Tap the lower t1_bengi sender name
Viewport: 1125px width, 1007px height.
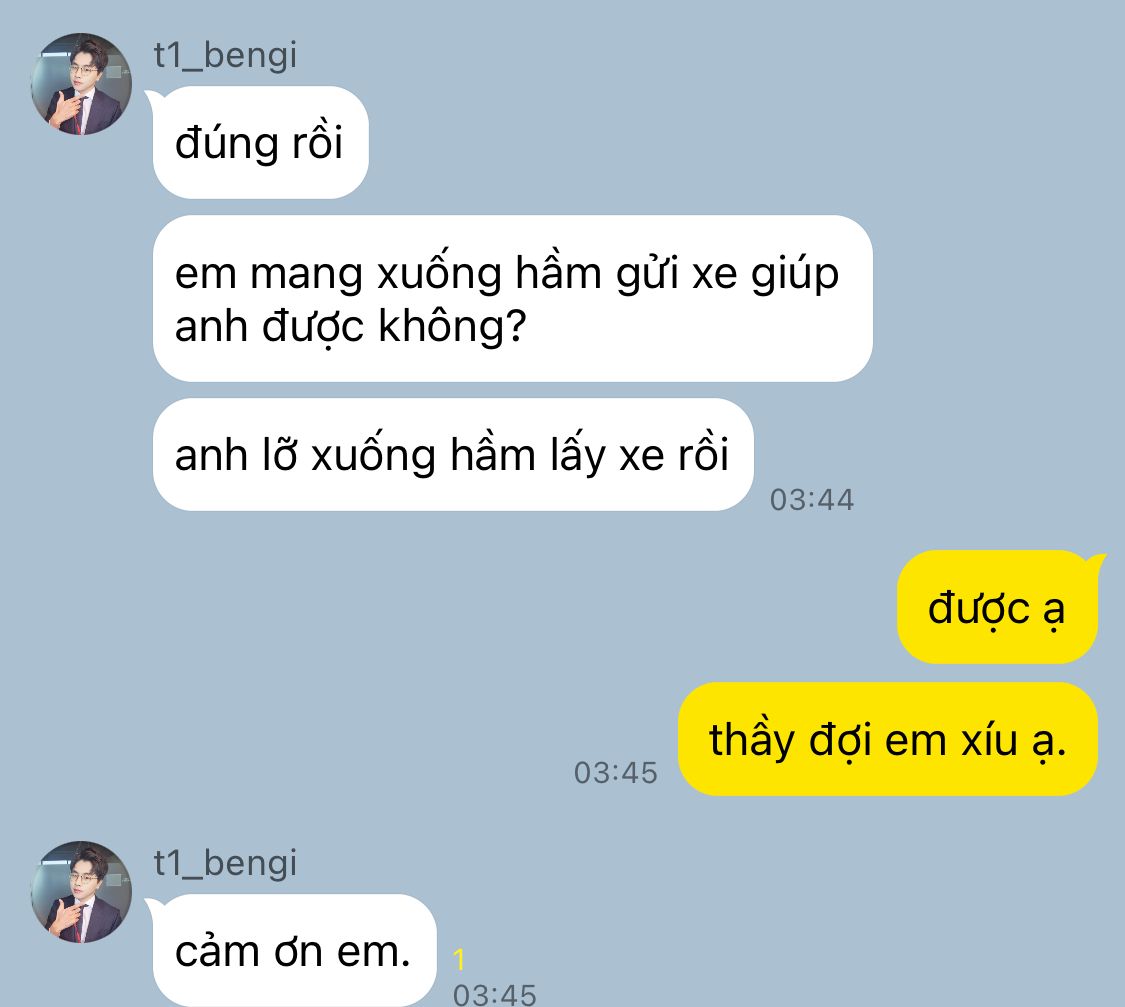tap(225, 863)
